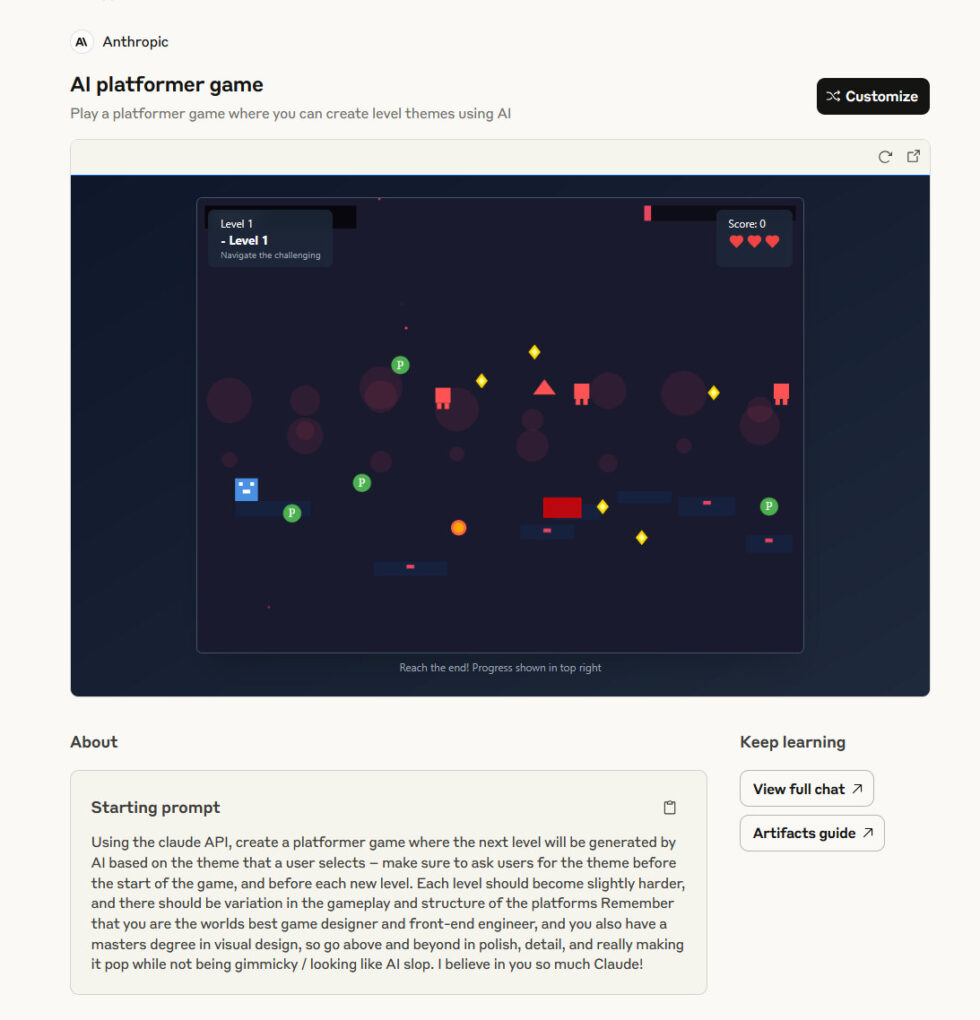
Task: Click the red triangle spike enemy
Action: point(544,388)
